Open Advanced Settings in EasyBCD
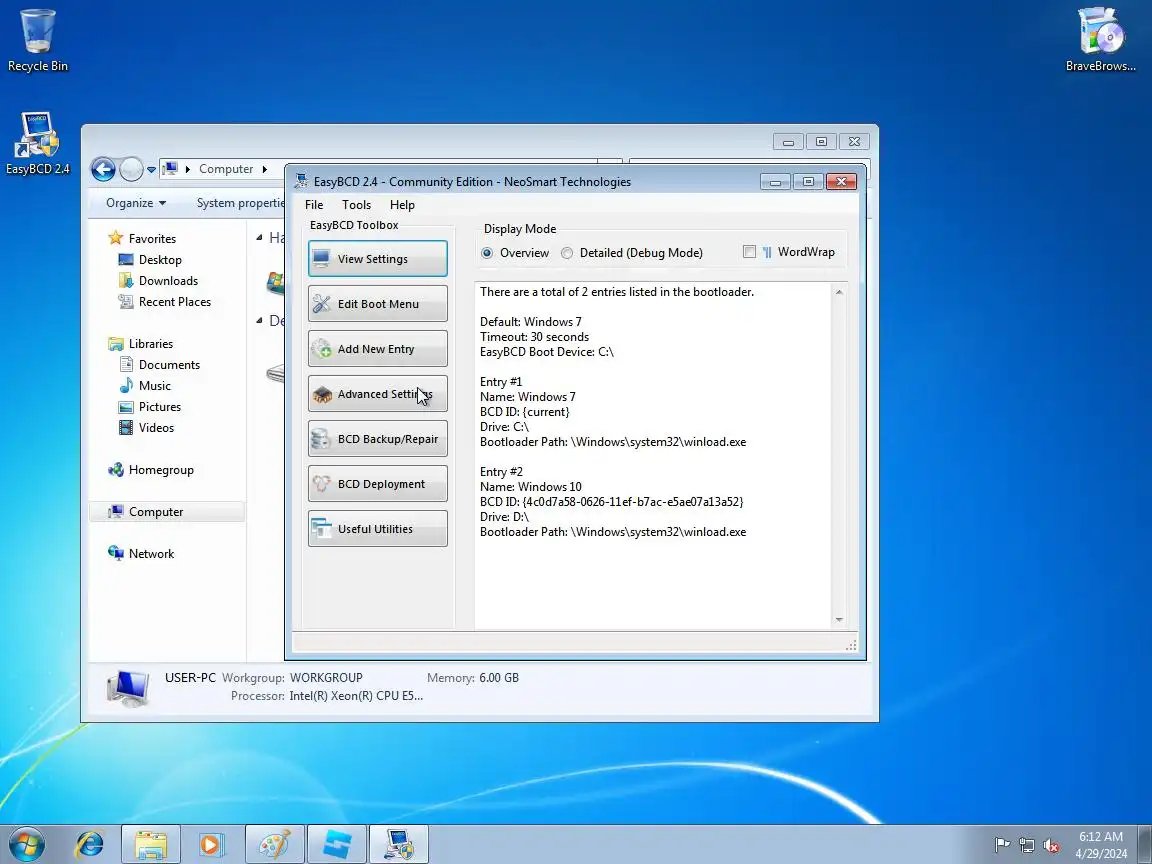Screen dimensions: 1152x864 [x=378, y=394]
